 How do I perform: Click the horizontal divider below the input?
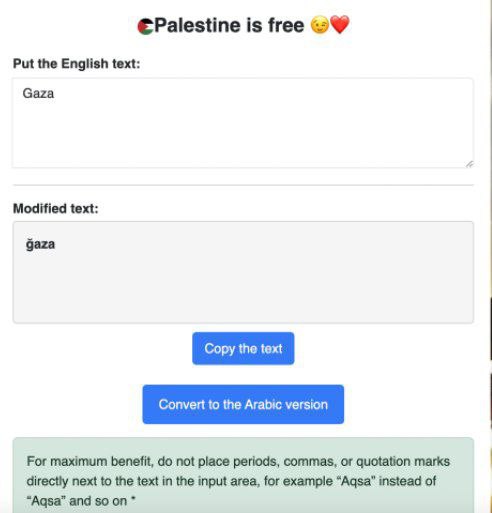pyautogui.click(x=243, y=185)
